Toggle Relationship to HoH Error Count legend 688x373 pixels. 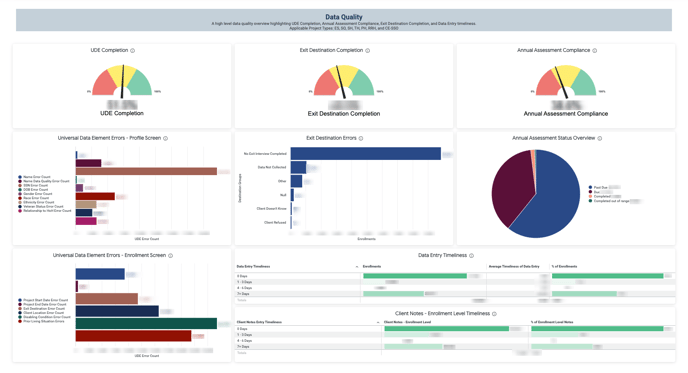tap(45, 211)
